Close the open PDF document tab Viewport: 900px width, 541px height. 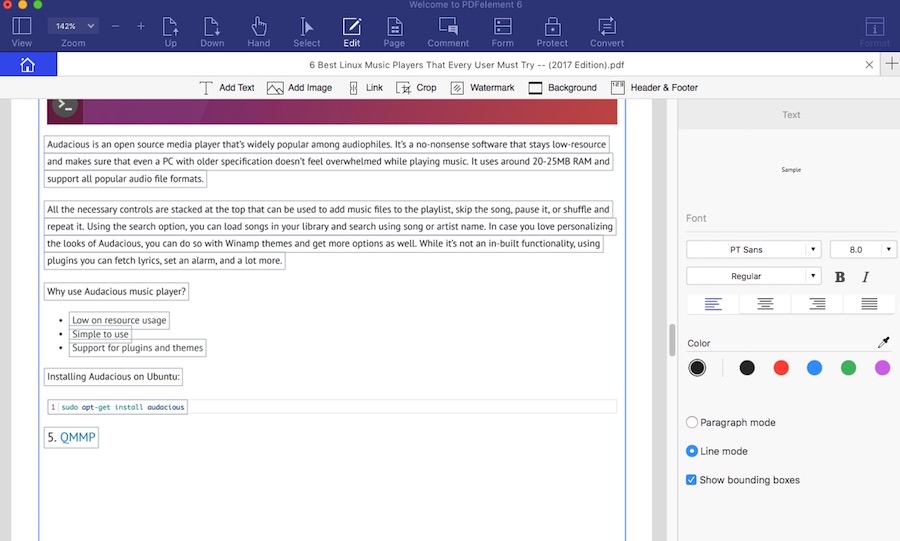869,65
